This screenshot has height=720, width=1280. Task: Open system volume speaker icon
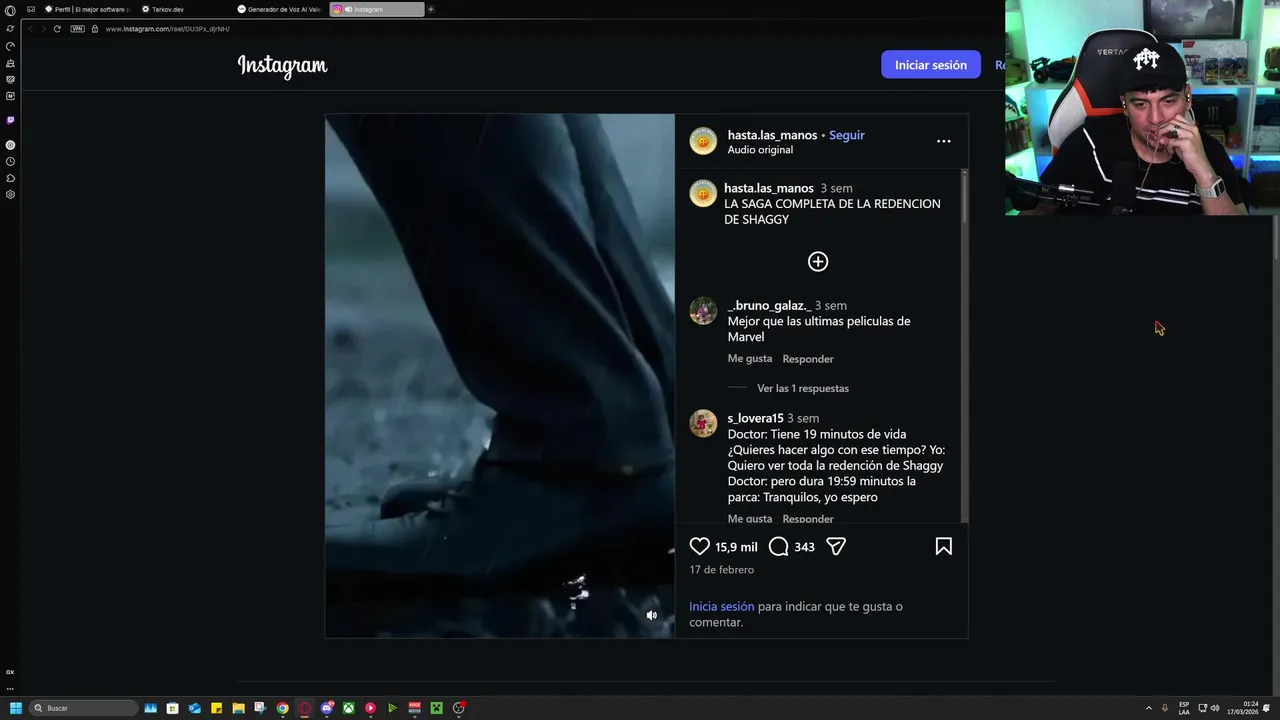(x=1215, y=708)
